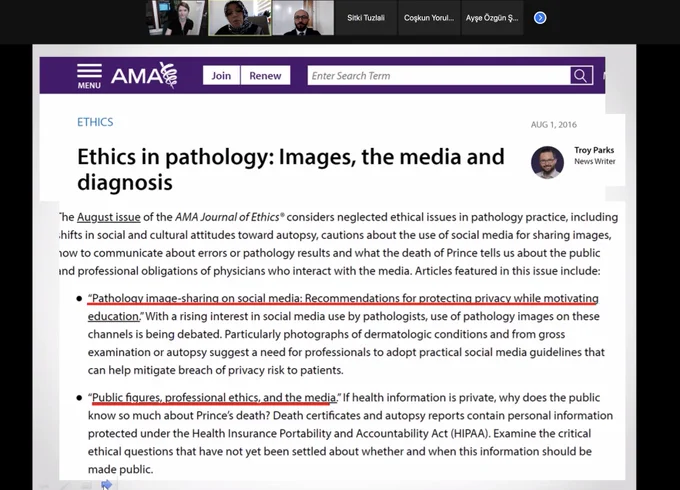
Task: Click the search magnifier button
Action: pyautogui.click(x=581, y=75)
